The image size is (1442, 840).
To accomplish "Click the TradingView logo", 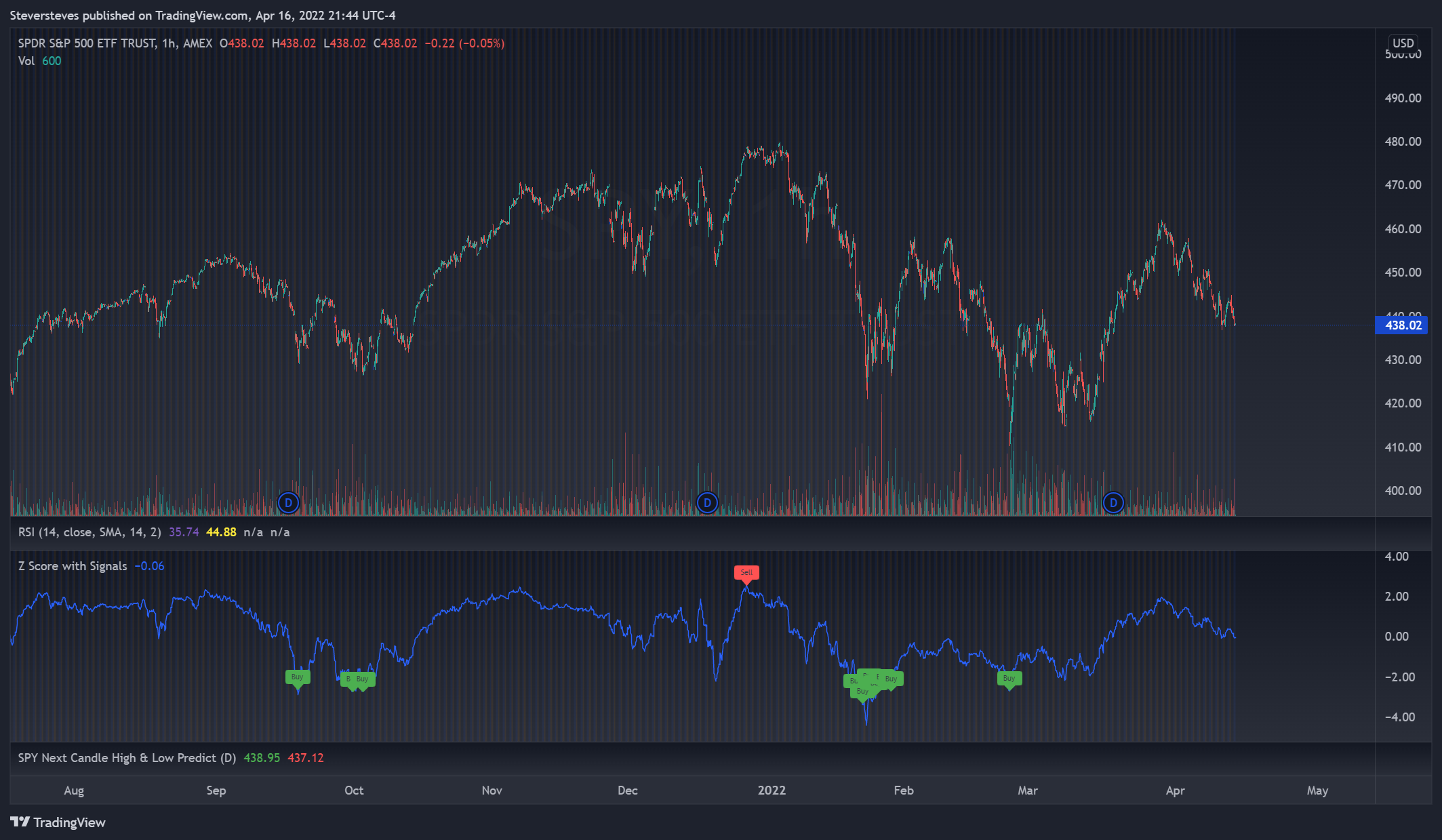I will point(58,822).
